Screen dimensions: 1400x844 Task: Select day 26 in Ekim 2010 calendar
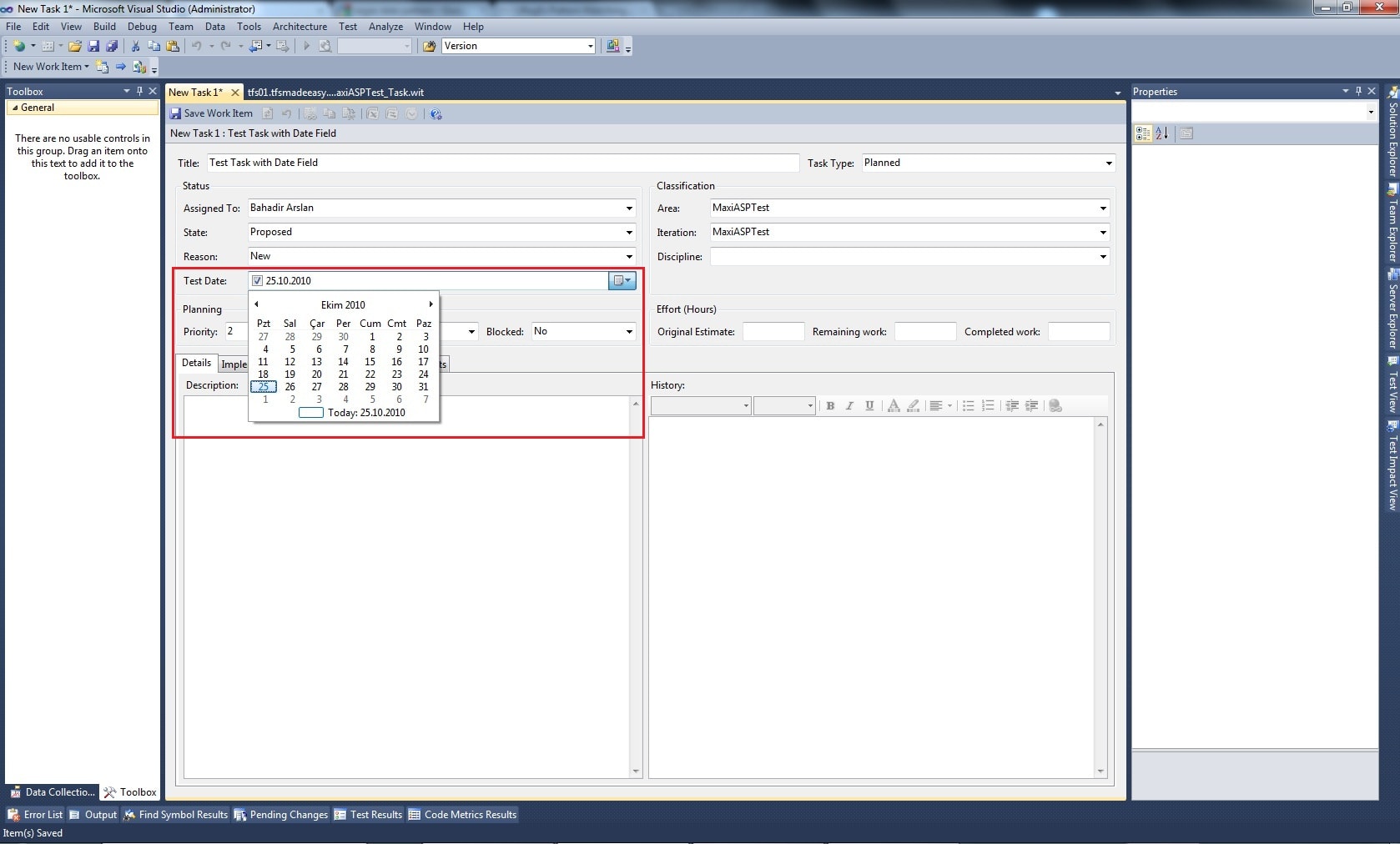click(290, 387)
